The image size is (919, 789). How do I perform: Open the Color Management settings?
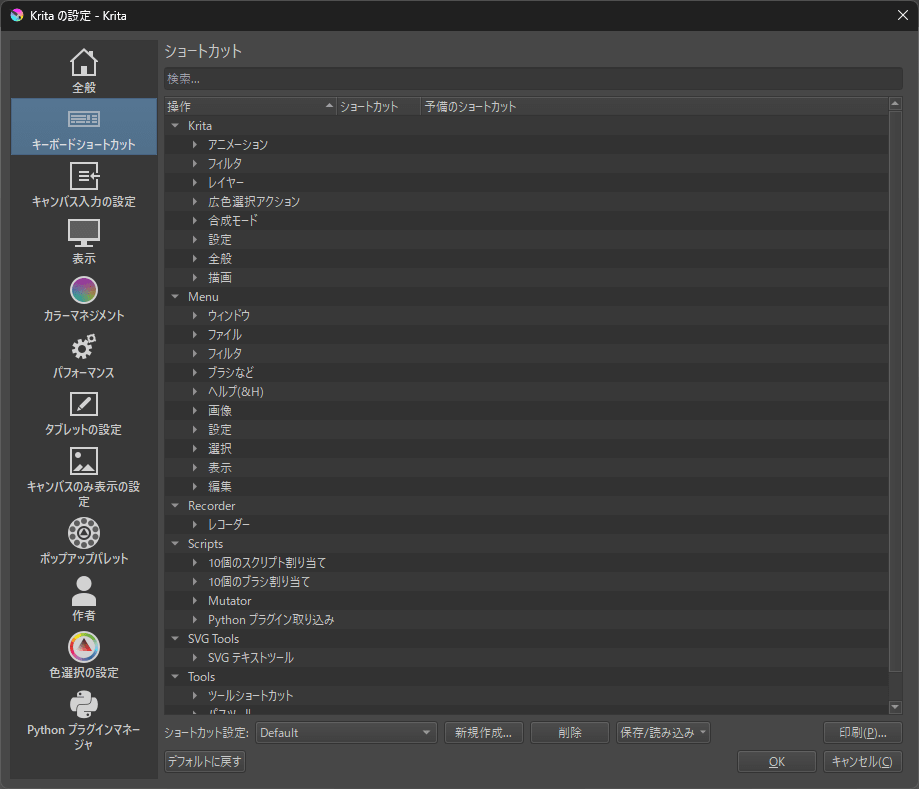coord(83,297)
